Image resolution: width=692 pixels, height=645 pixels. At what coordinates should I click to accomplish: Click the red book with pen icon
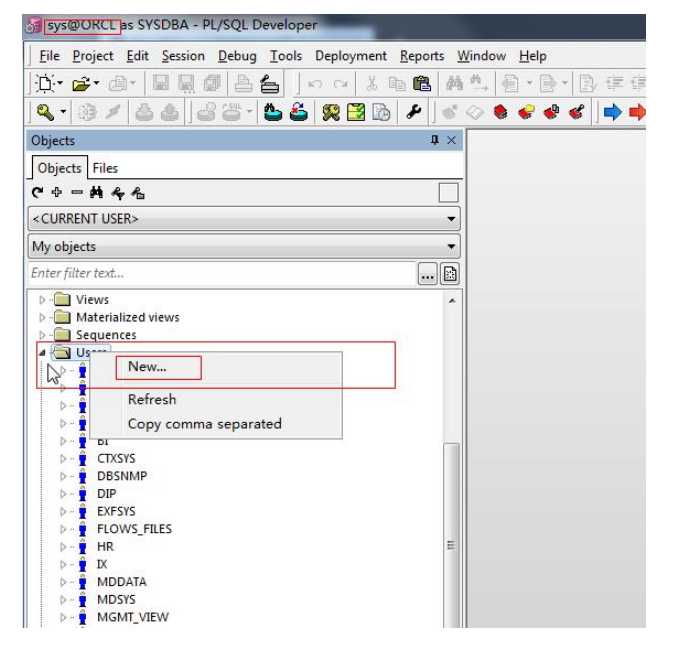(577, 112)
